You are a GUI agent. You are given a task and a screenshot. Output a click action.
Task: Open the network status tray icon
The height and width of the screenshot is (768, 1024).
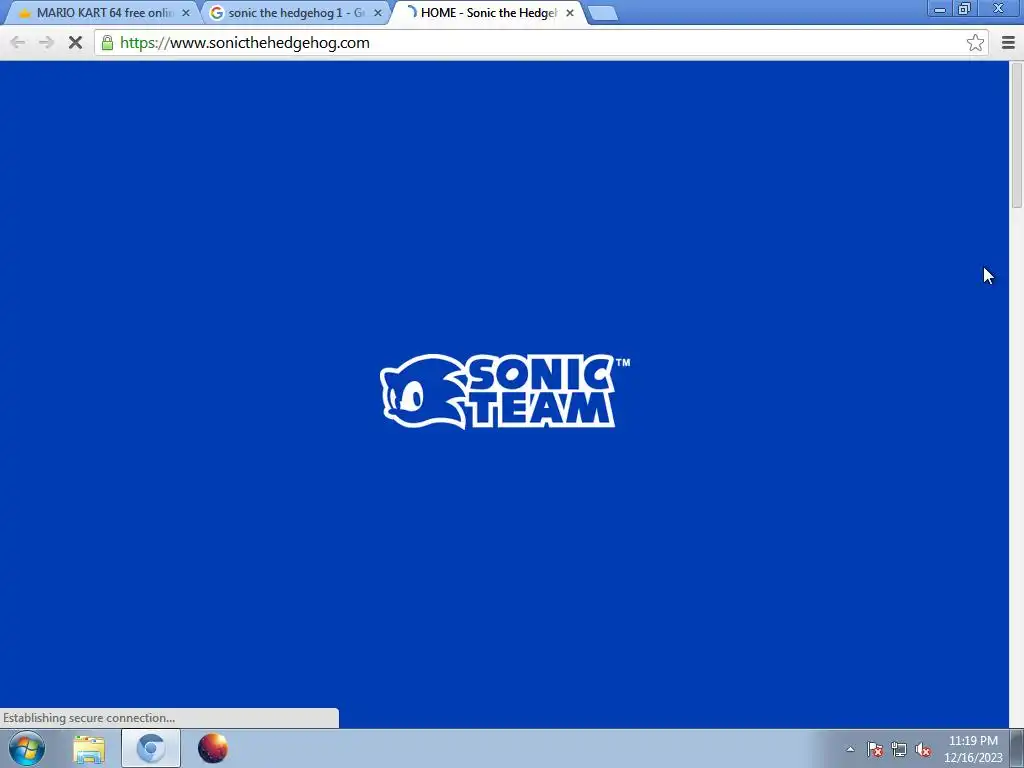point(899,749)
